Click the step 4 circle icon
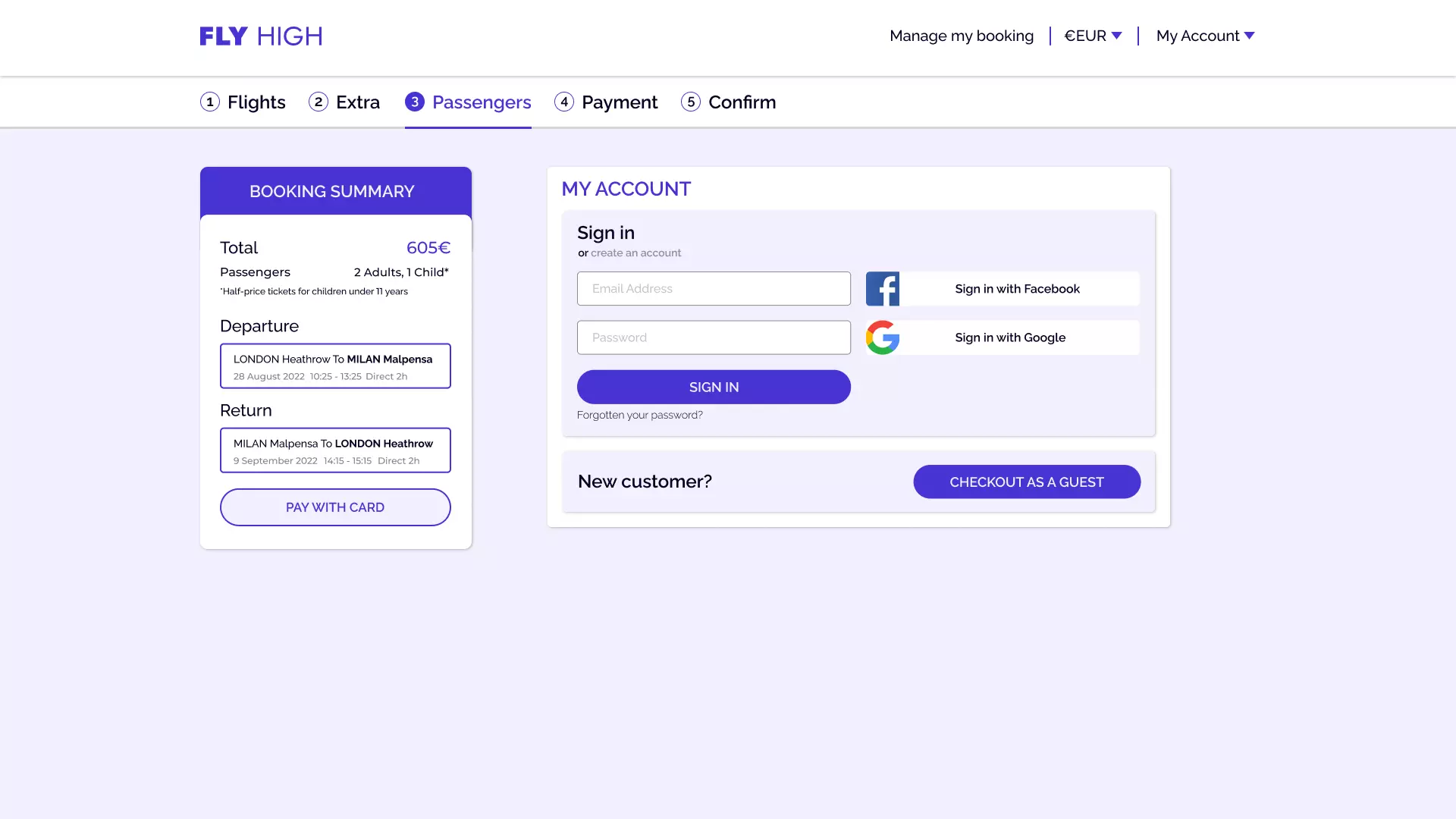The height and width of the screenshot is (819, 1456). point(564,102)
